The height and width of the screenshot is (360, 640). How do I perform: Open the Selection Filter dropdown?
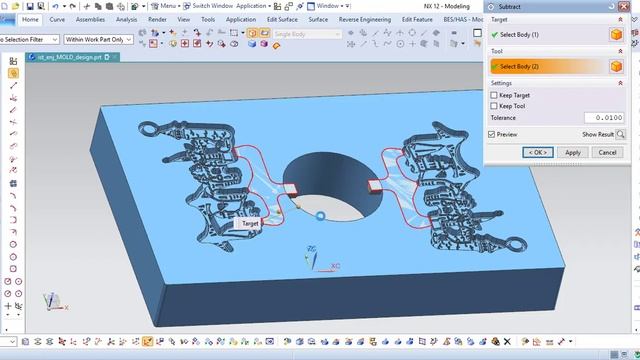tap(29, 39)
